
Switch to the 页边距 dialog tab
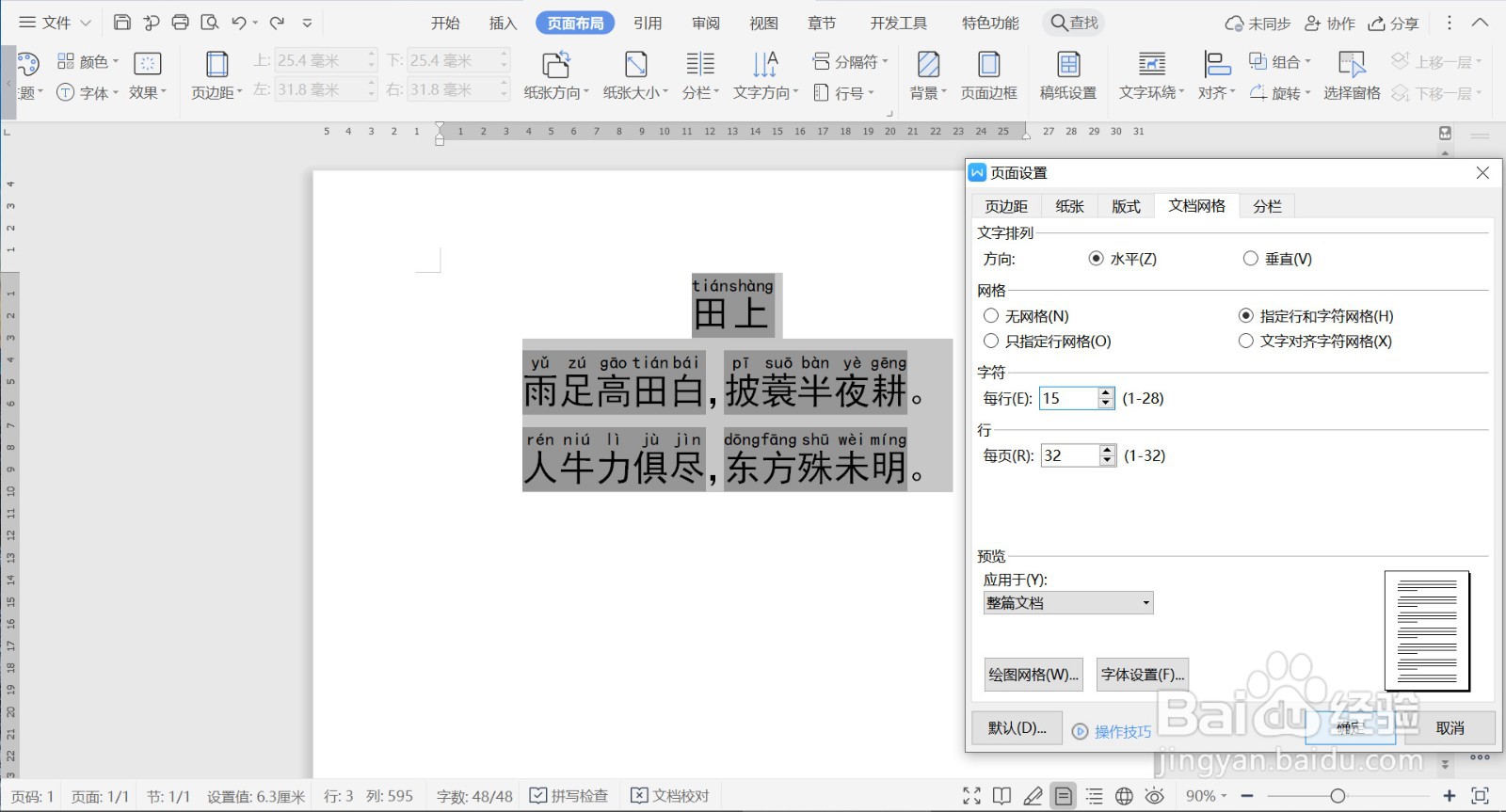[x=1006, y=206]
